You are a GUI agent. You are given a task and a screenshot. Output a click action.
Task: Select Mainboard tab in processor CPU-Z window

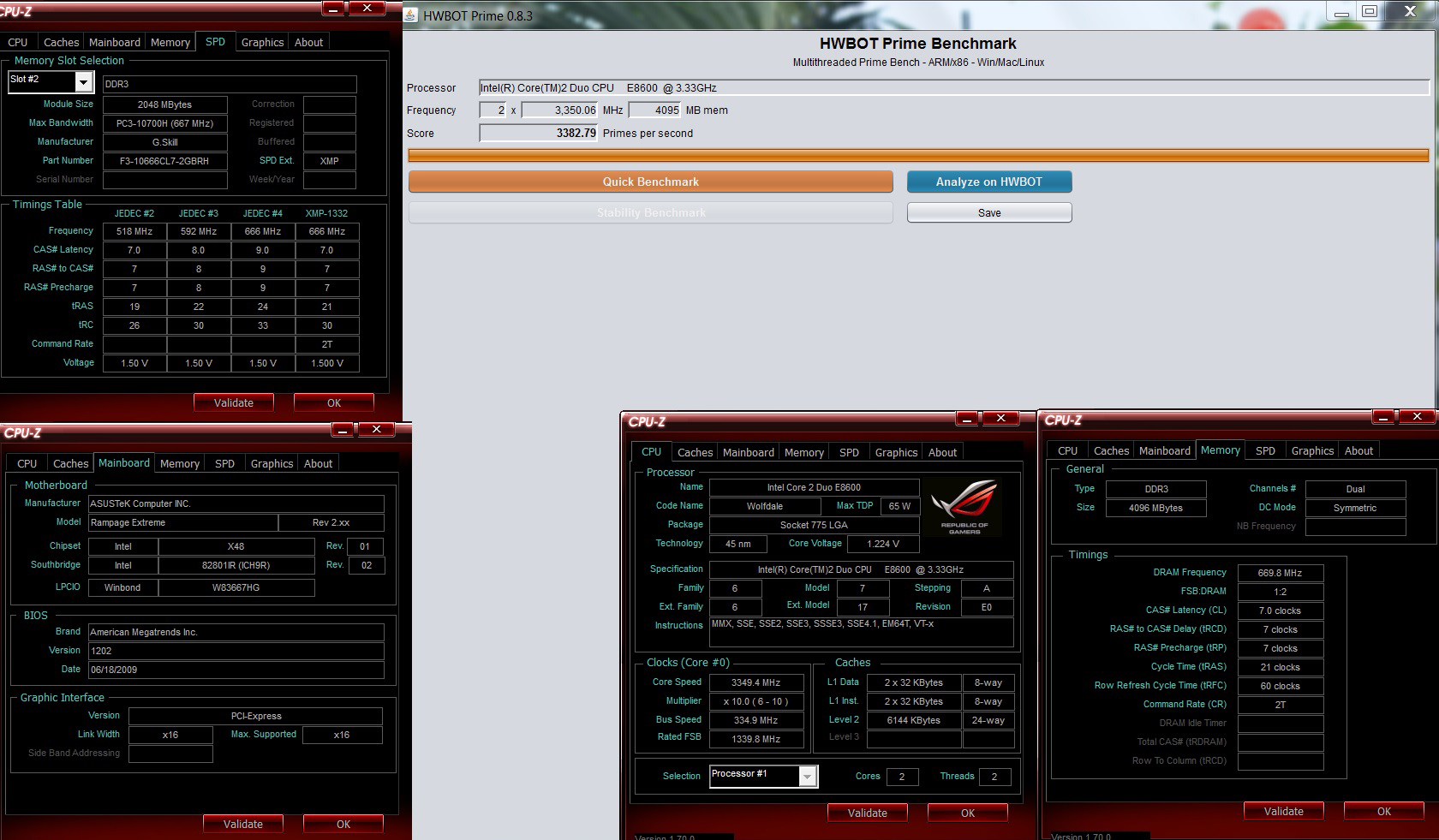coord(749,452)
